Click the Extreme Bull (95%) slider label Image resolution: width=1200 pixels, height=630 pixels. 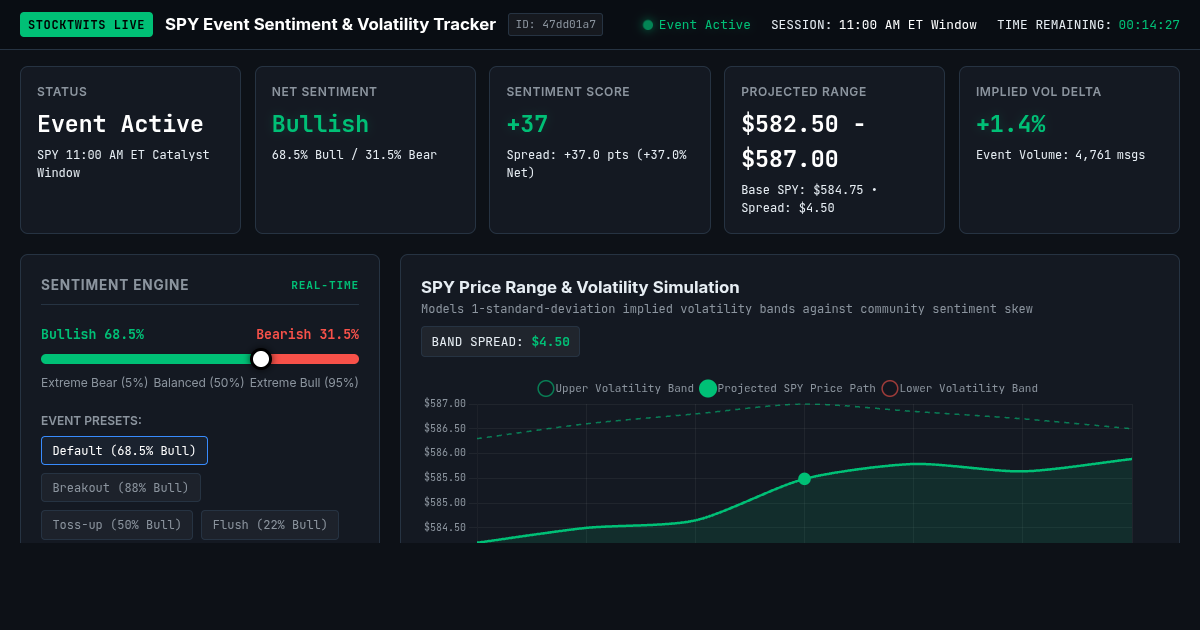(304, 383)
